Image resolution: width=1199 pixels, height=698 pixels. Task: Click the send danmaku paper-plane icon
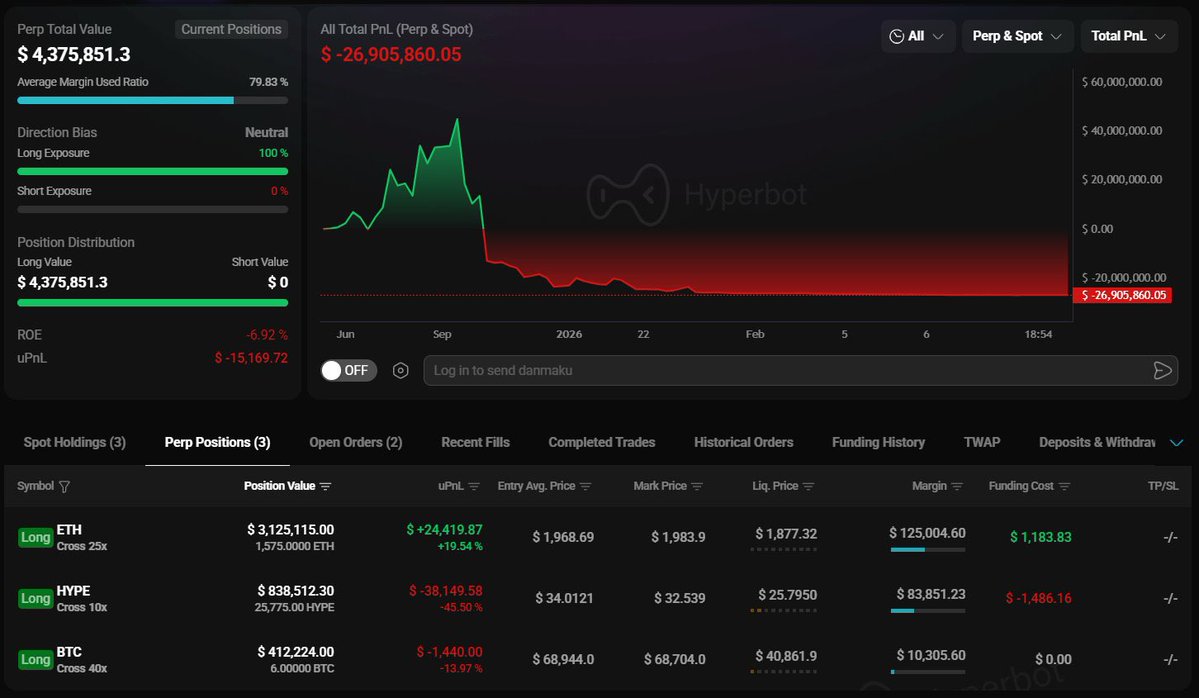[1162, 371]
